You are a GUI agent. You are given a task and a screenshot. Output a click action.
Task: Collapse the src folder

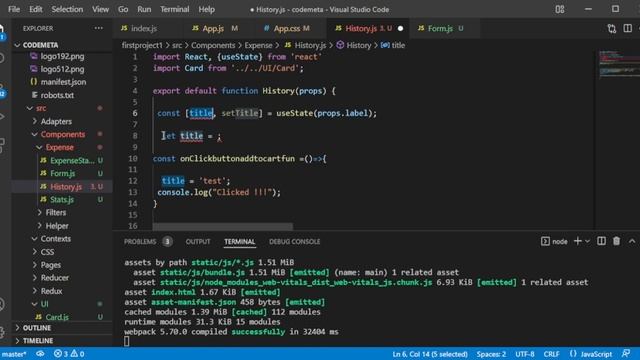click(30, 108)
